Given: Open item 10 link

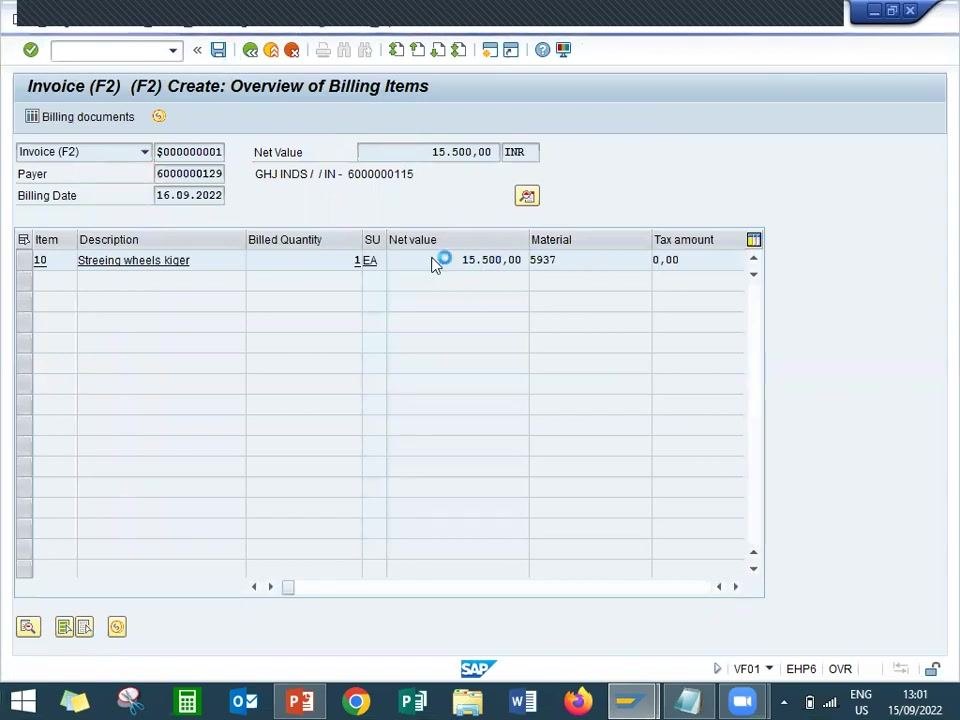Looking at the screenshot, I should (40, 260).
